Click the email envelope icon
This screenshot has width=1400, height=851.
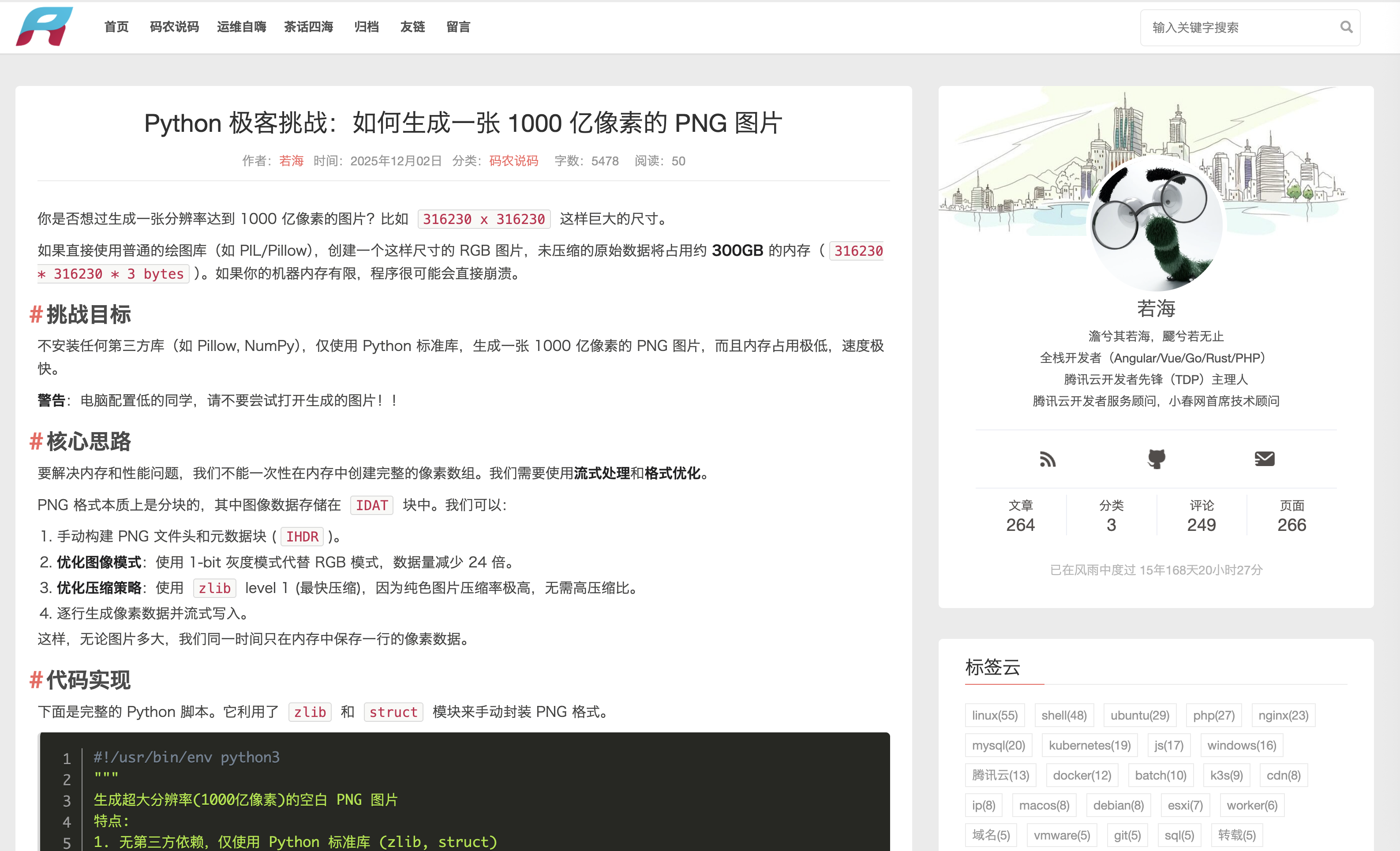pyautogui.click(x=1264, y=459)
